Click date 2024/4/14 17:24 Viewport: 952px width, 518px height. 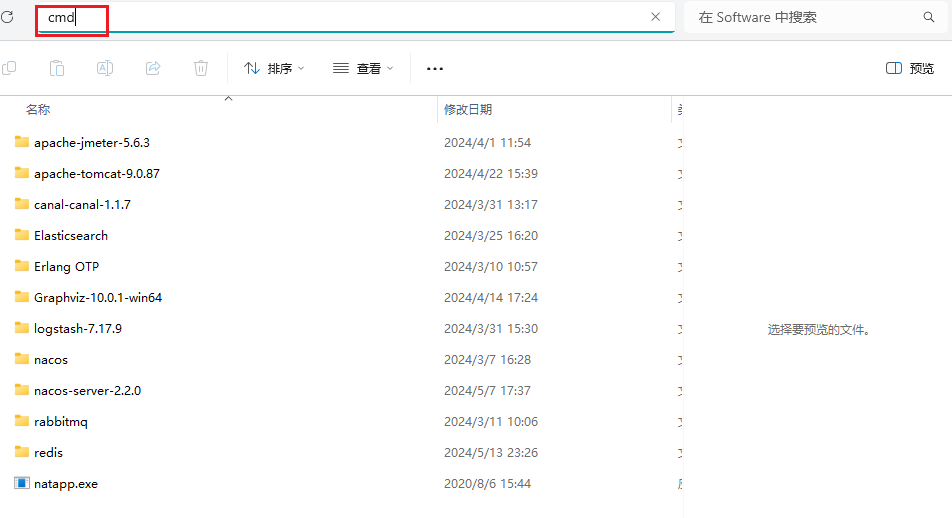pyautogui.click(x=491, y=298)
